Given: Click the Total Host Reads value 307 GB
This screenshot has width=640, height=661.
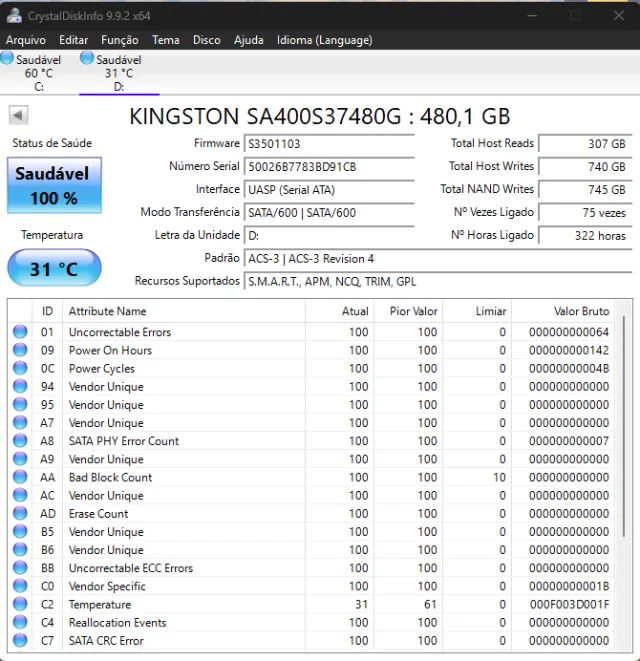Looking at the screenshot, I should coord(586,144).
